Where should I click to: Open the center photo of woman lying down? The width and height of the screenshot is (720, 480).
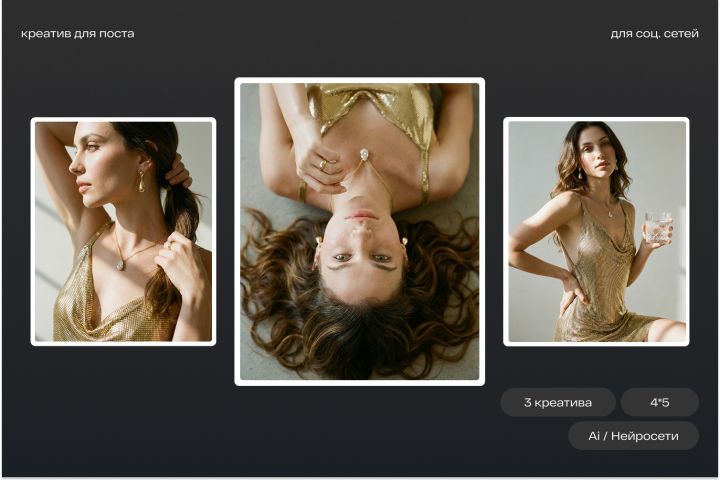coord(360,232)
